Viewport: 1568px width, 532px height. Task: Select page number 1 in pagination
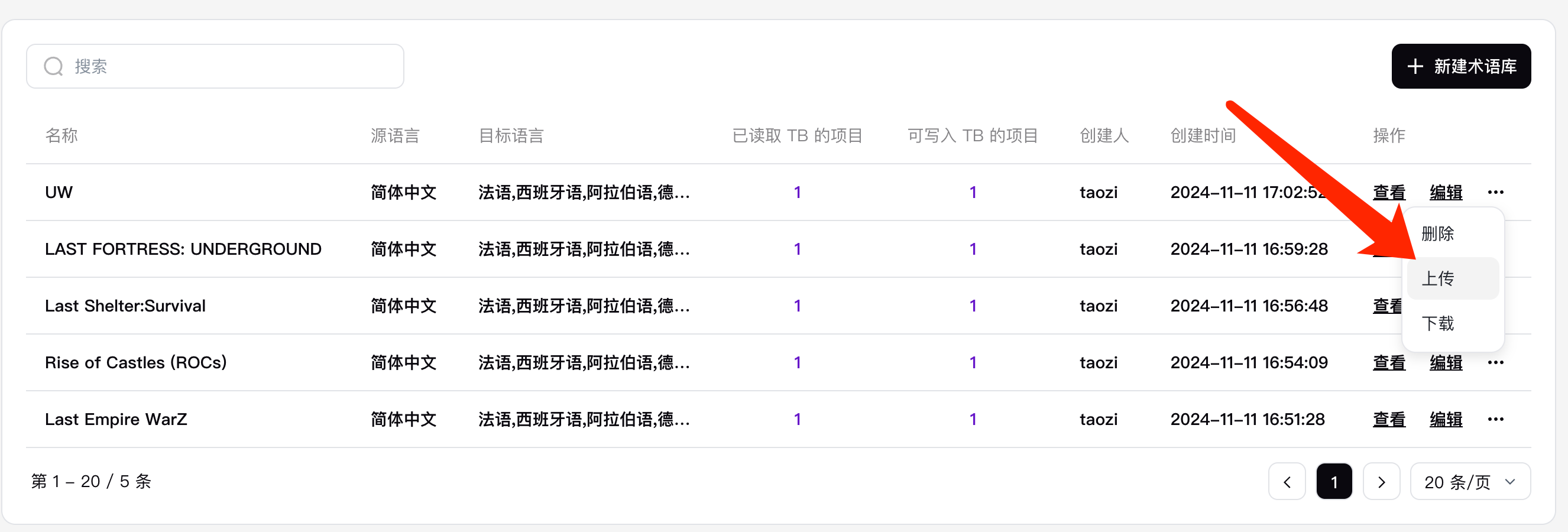pos(1334,482)
